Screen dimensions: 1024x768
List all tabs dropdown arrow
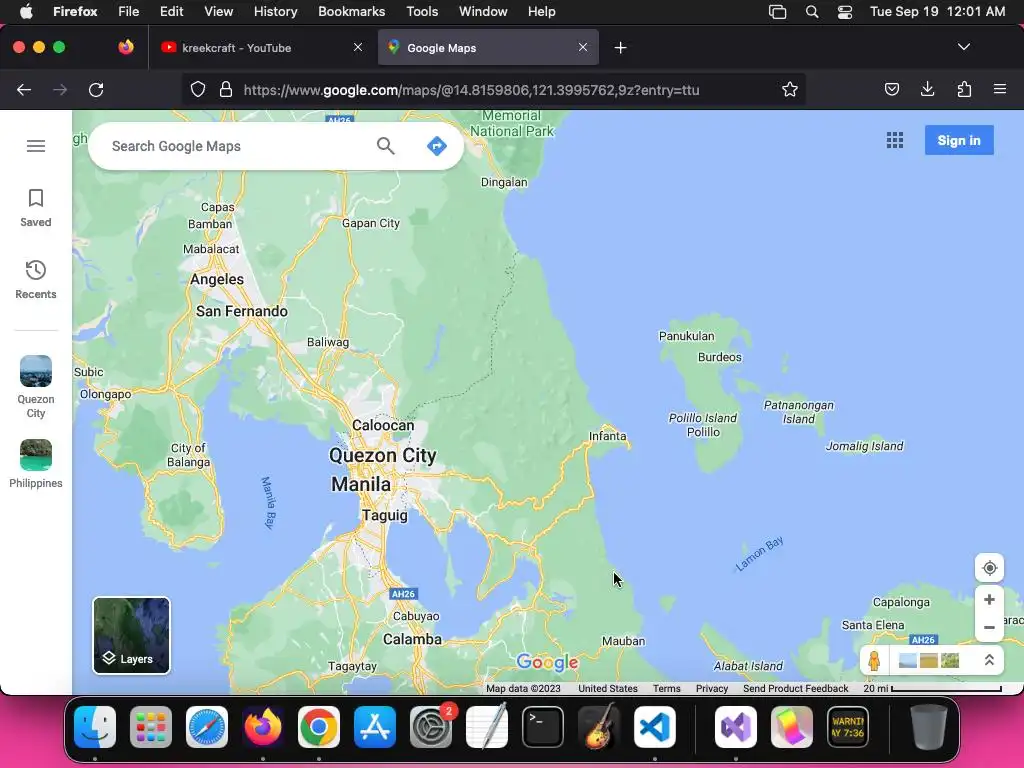coord(964,47)
